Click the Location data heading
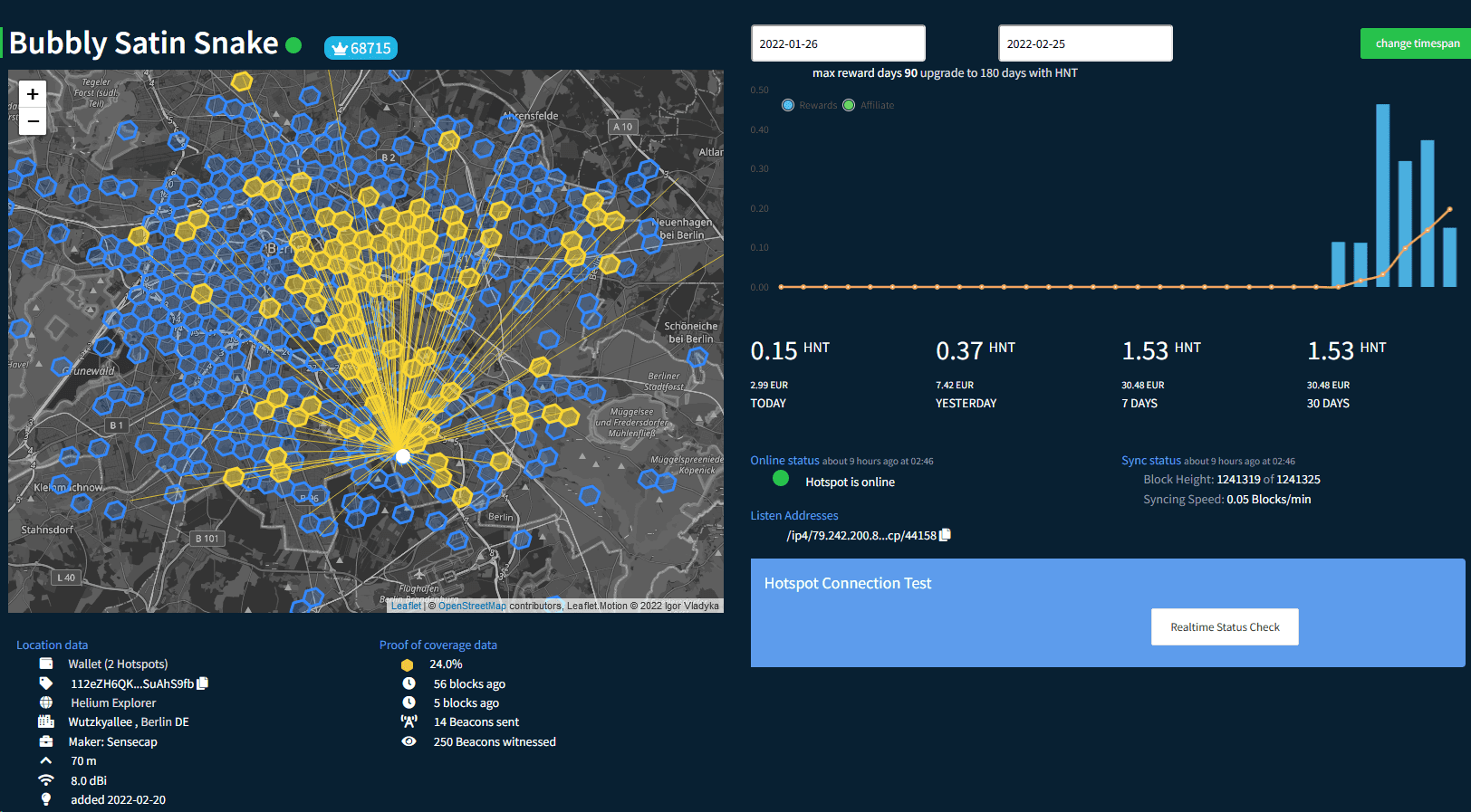Screen dimensions: 1471x812 pos(52,645)
